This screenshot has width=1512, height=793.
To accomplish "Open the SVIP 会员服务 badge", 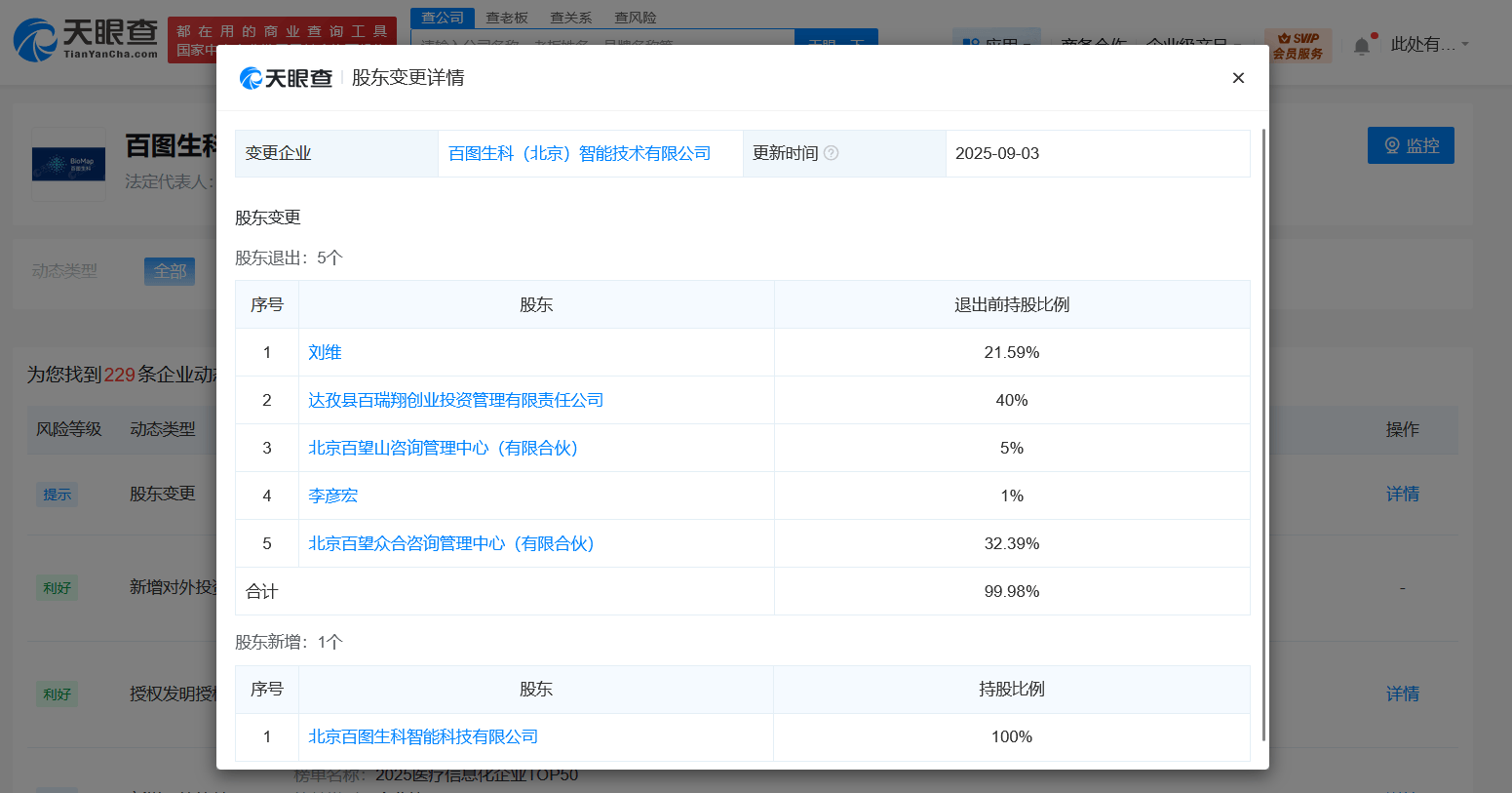I will pyautogui.click(x=1298, y=45).
